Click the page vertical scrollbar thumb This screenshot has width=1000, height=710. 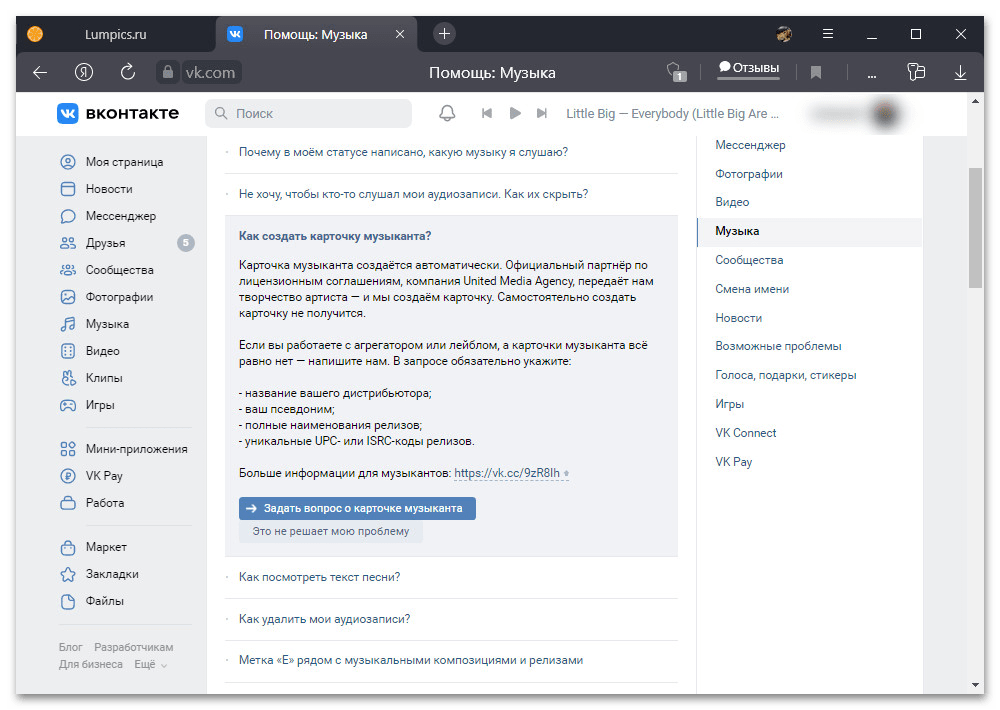[975, 228]
